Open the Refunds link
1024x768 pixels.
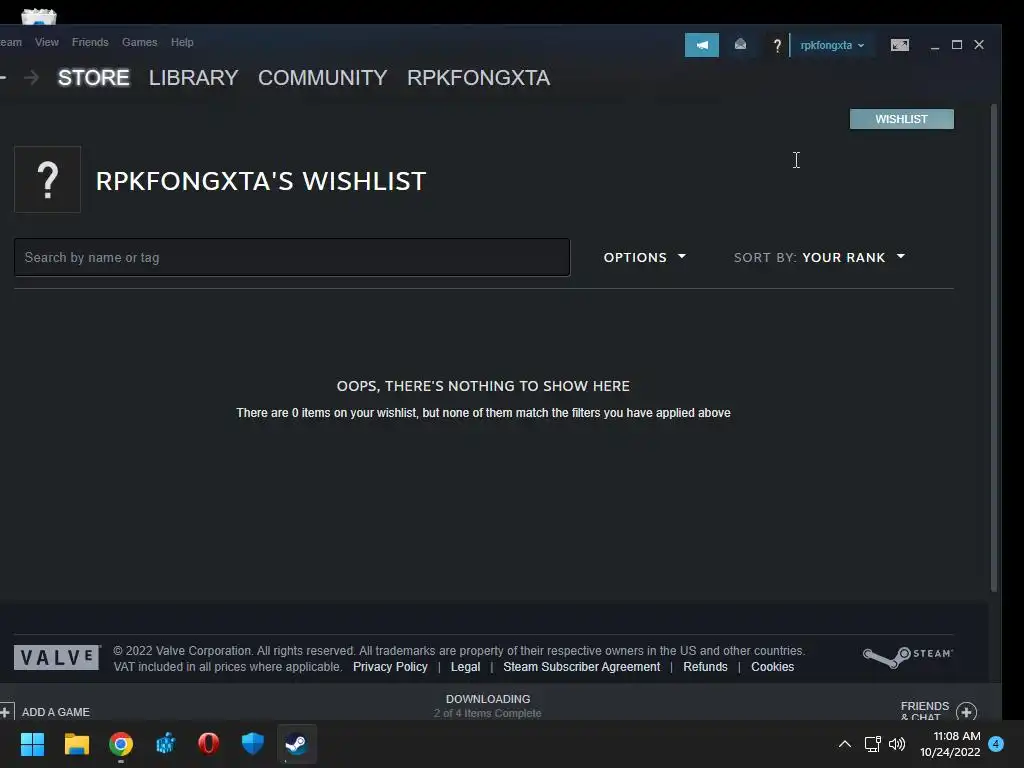coord(705,667)
